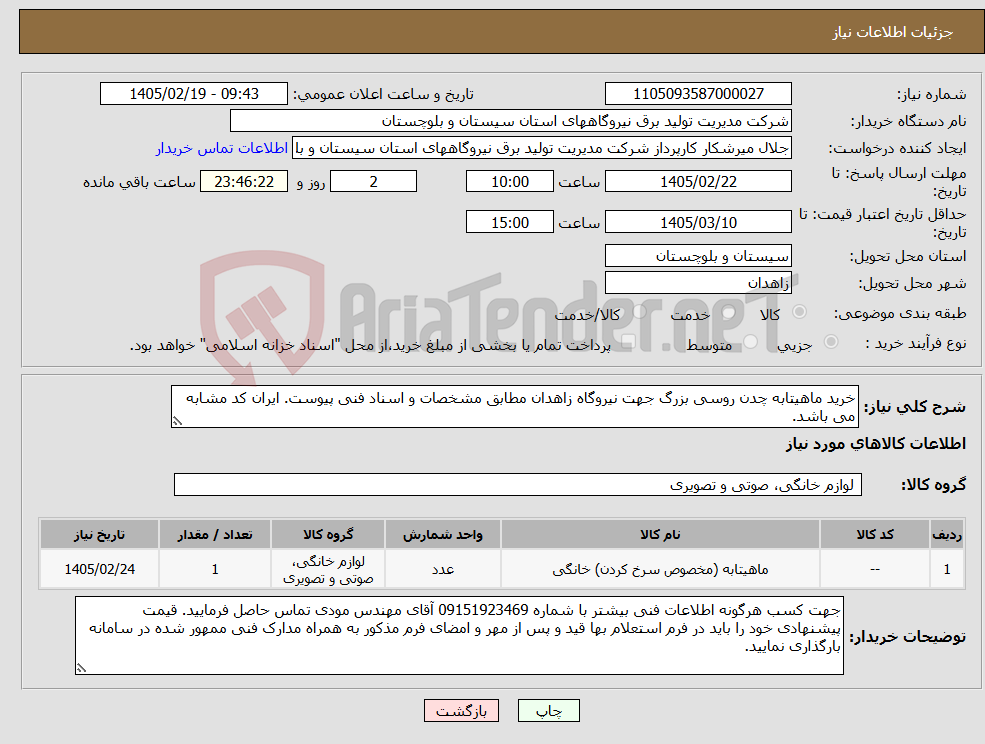Click the delivery province field سیستان و بلوچستان
Viewport: 985px width, 744px height.
coord(698,256)
